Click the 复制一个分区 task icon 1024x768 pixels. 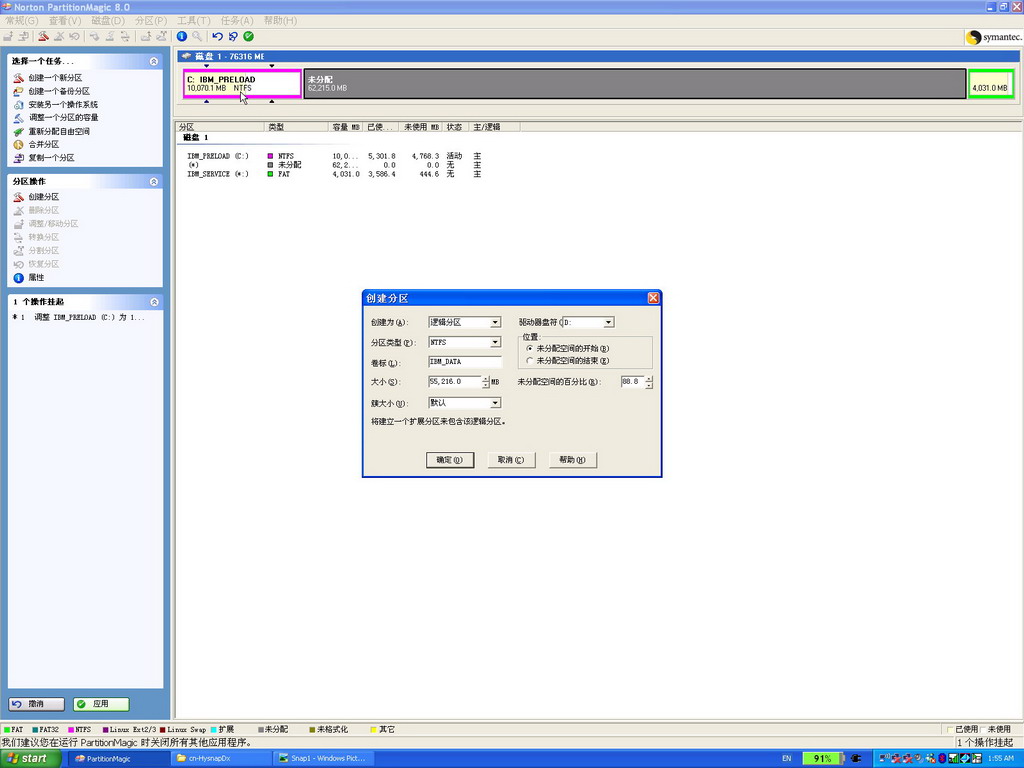click(18, 157)
